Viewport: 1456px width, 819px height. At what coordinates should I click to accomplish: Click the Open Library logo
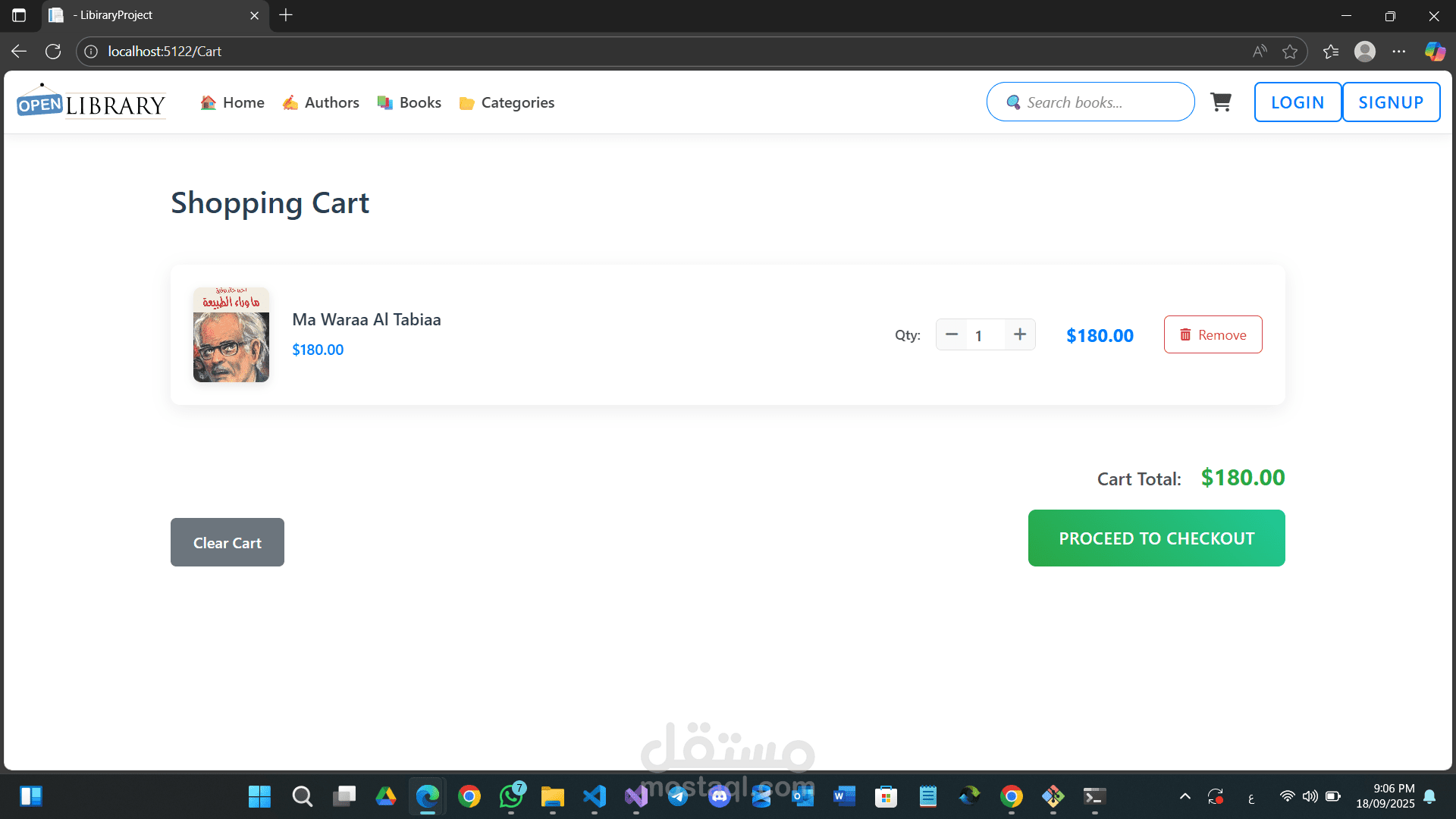click(91, 102)
